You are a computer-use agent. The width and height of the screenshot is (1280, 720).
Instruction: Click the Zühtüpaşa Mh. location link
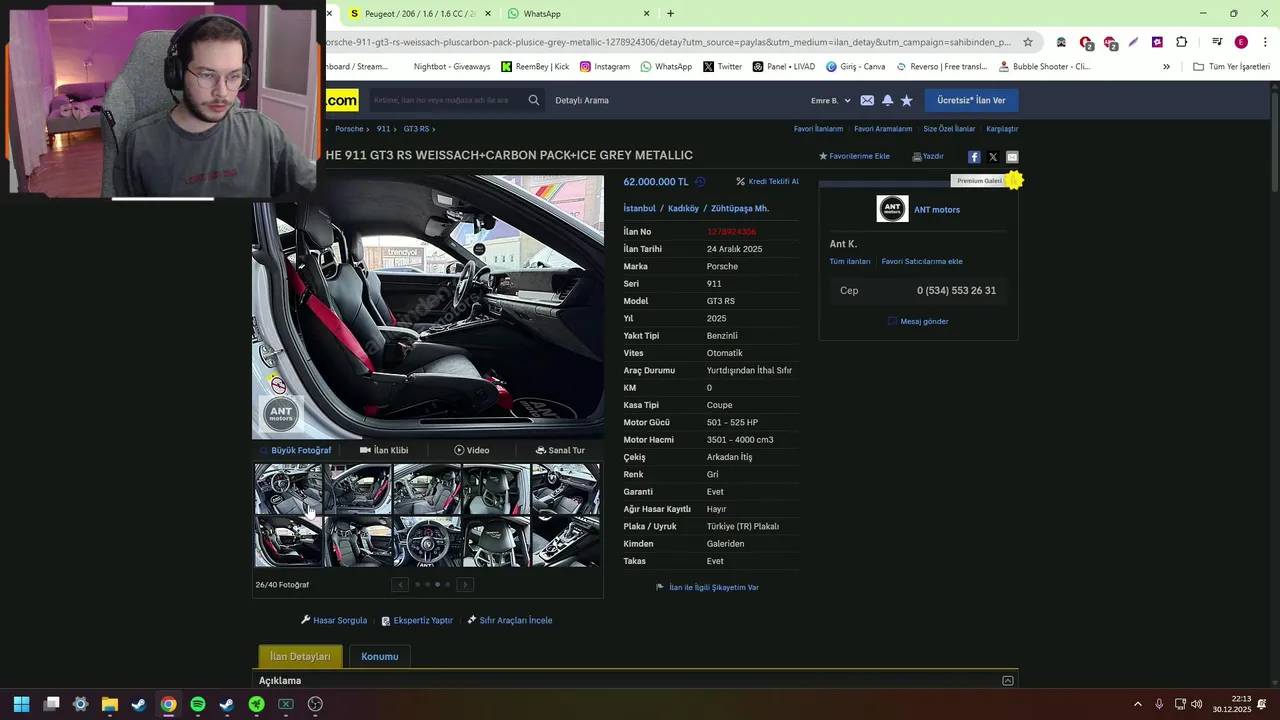[x=740, y=208]
